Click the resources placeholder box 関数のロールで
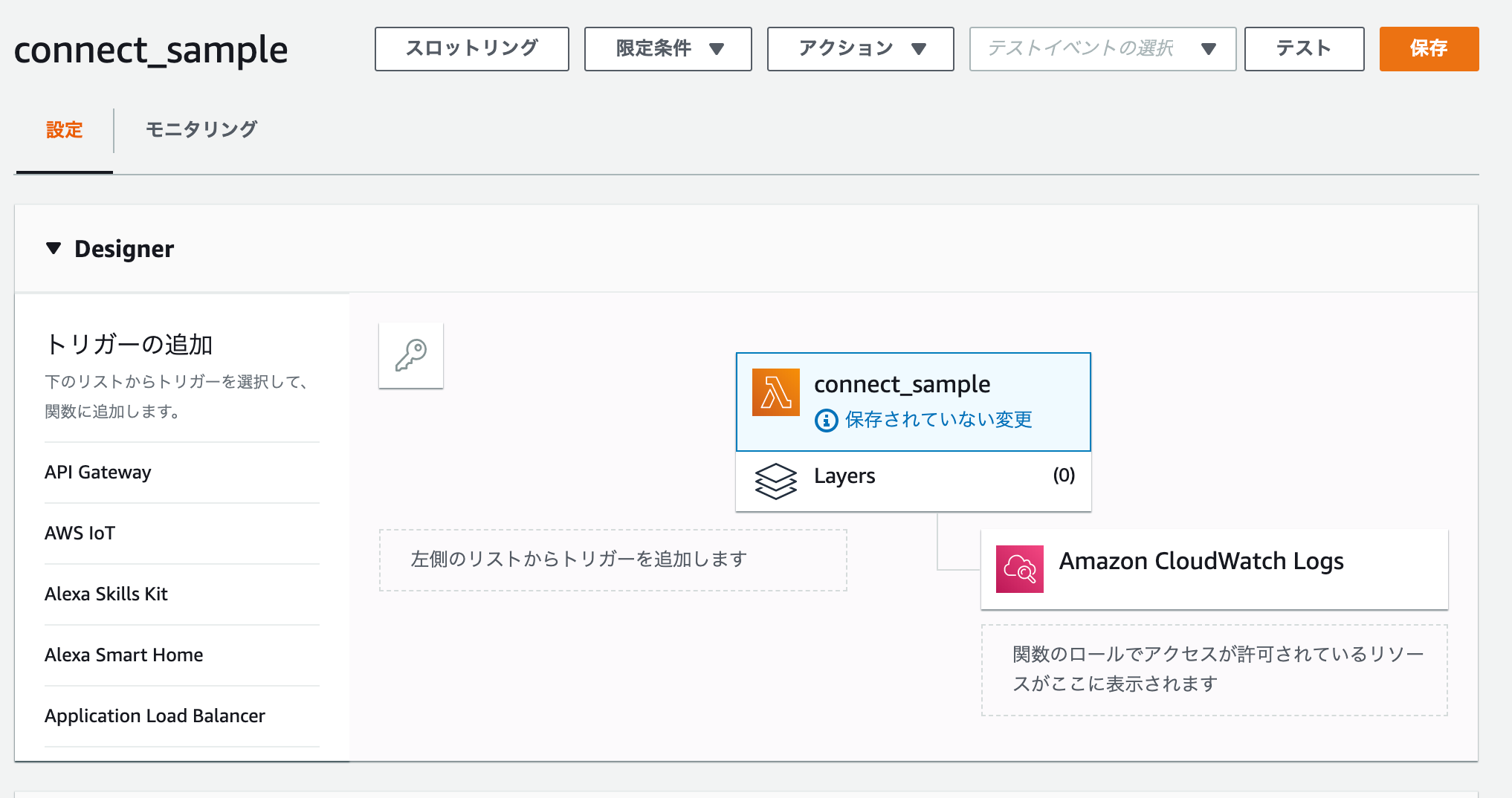The image size is (1512, 798). click(1215, 670)
